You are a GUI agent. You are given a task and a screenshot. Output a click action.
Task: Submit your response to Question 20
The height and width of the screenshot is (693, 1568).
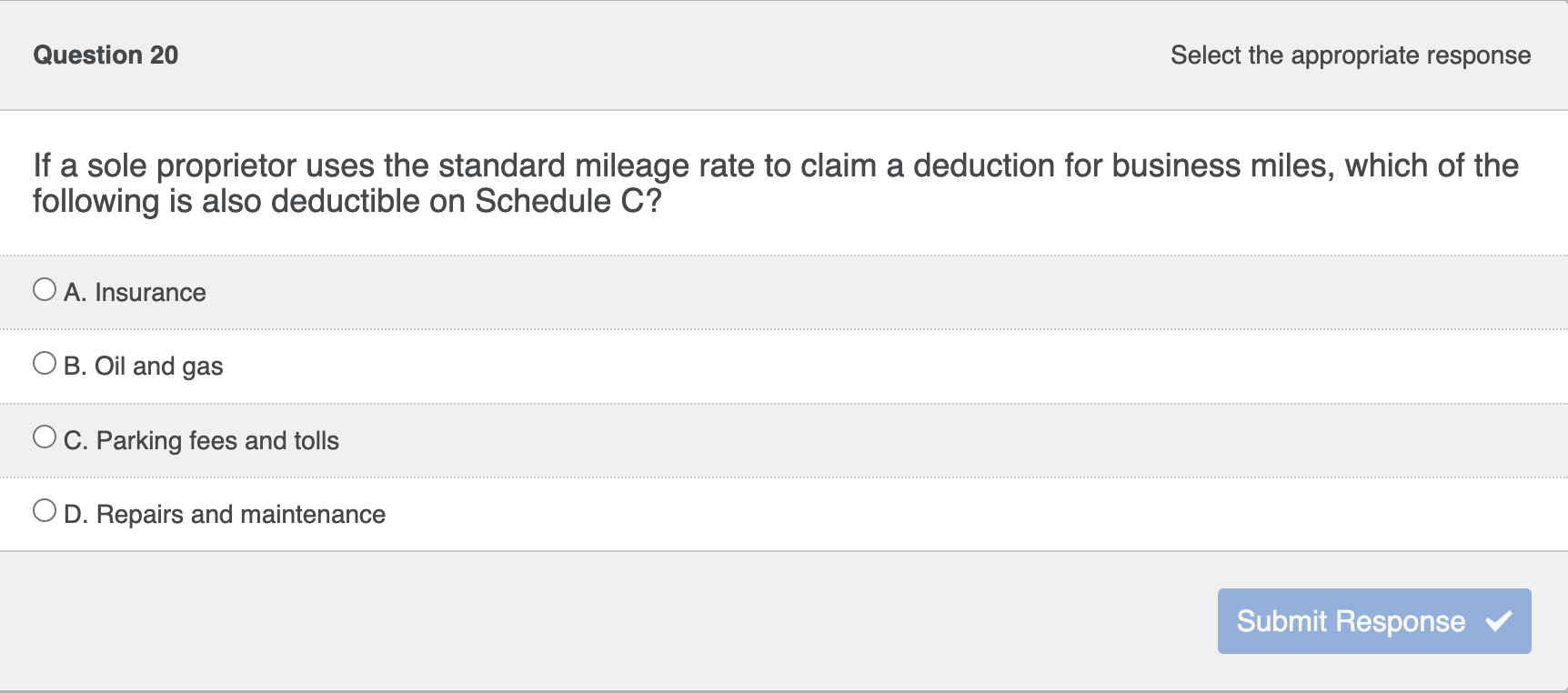[1372, 621]
